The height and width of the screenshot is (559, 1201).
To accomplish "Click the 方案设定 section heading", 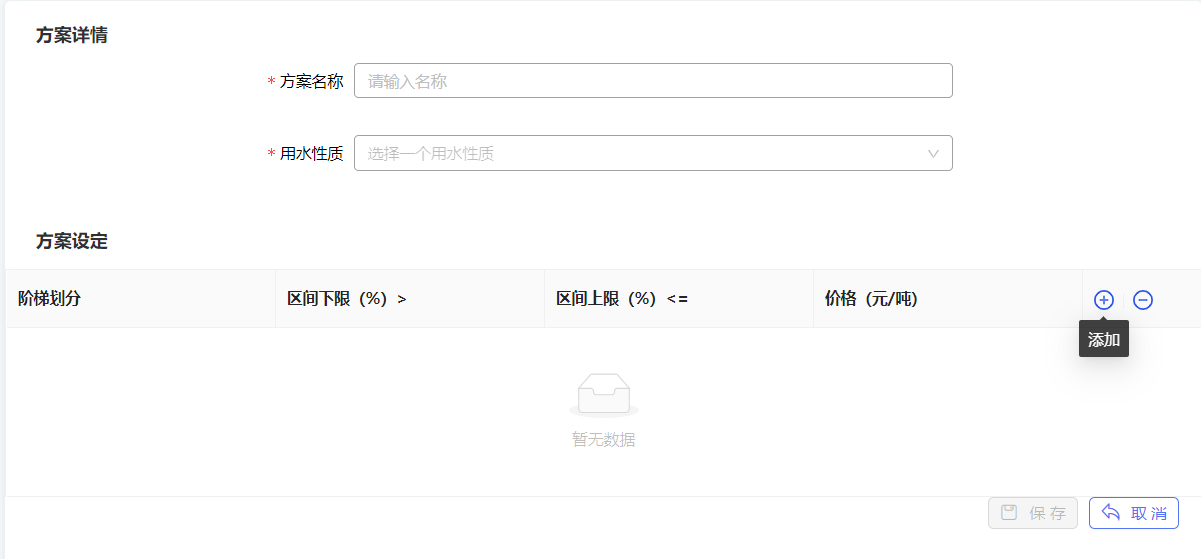I will pos(72,241).
